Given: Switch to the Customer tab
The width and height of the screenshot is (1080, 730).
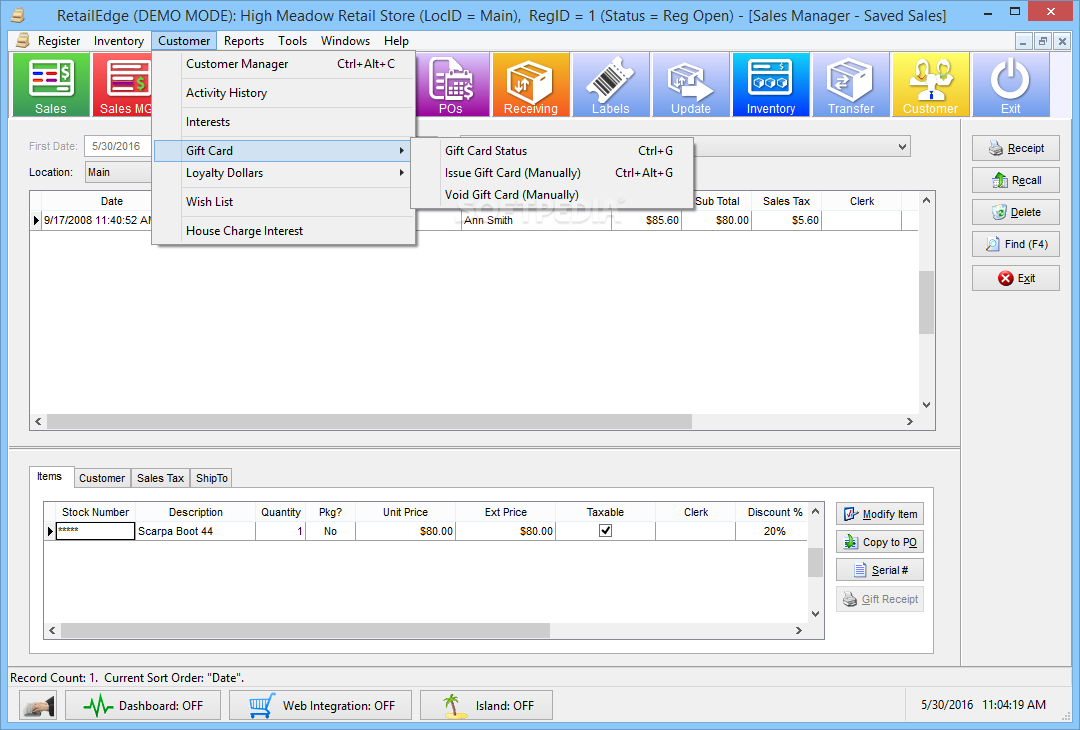Looking at the screenshot, I should (x=102, y=478).
